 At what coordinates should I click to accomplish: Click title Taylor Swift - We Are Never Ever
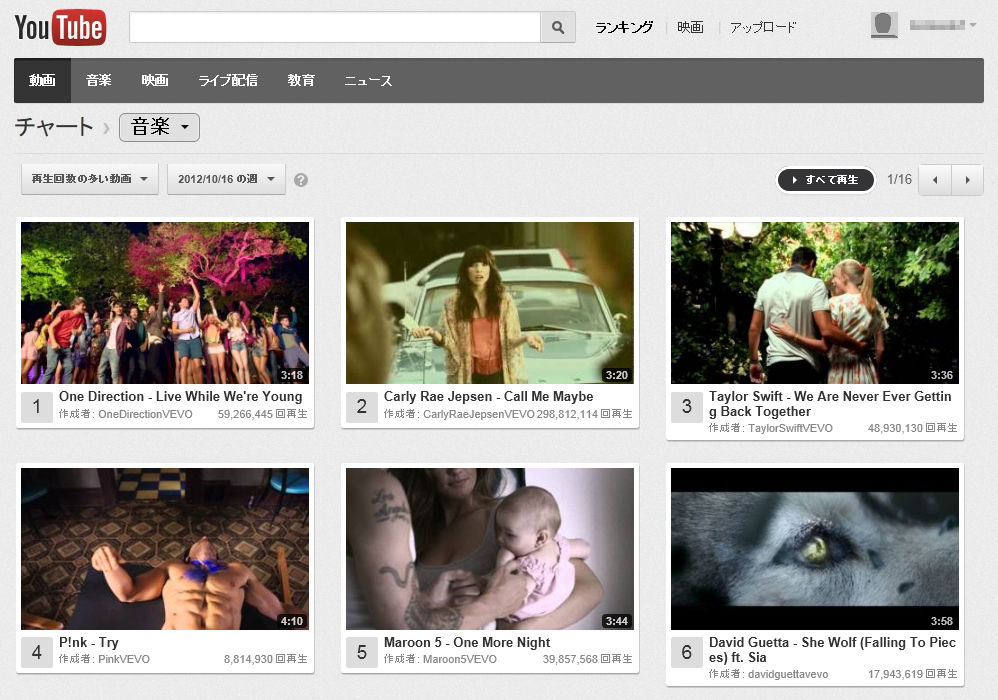(830, 404)
